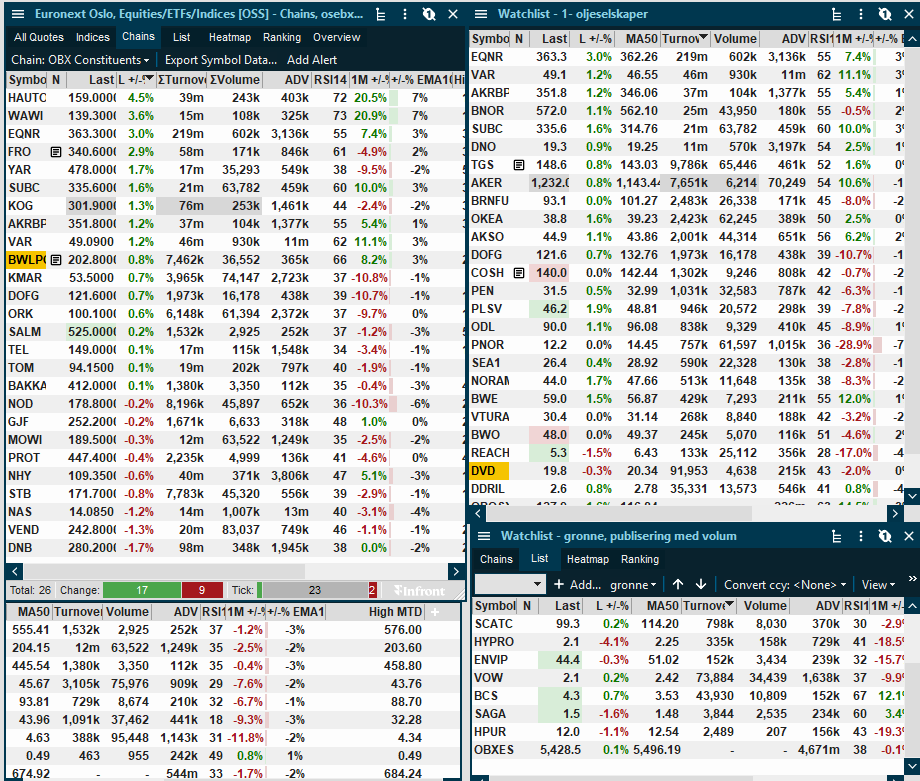
Task: Add a column with the plus icon
Action: tap(435, 612)
